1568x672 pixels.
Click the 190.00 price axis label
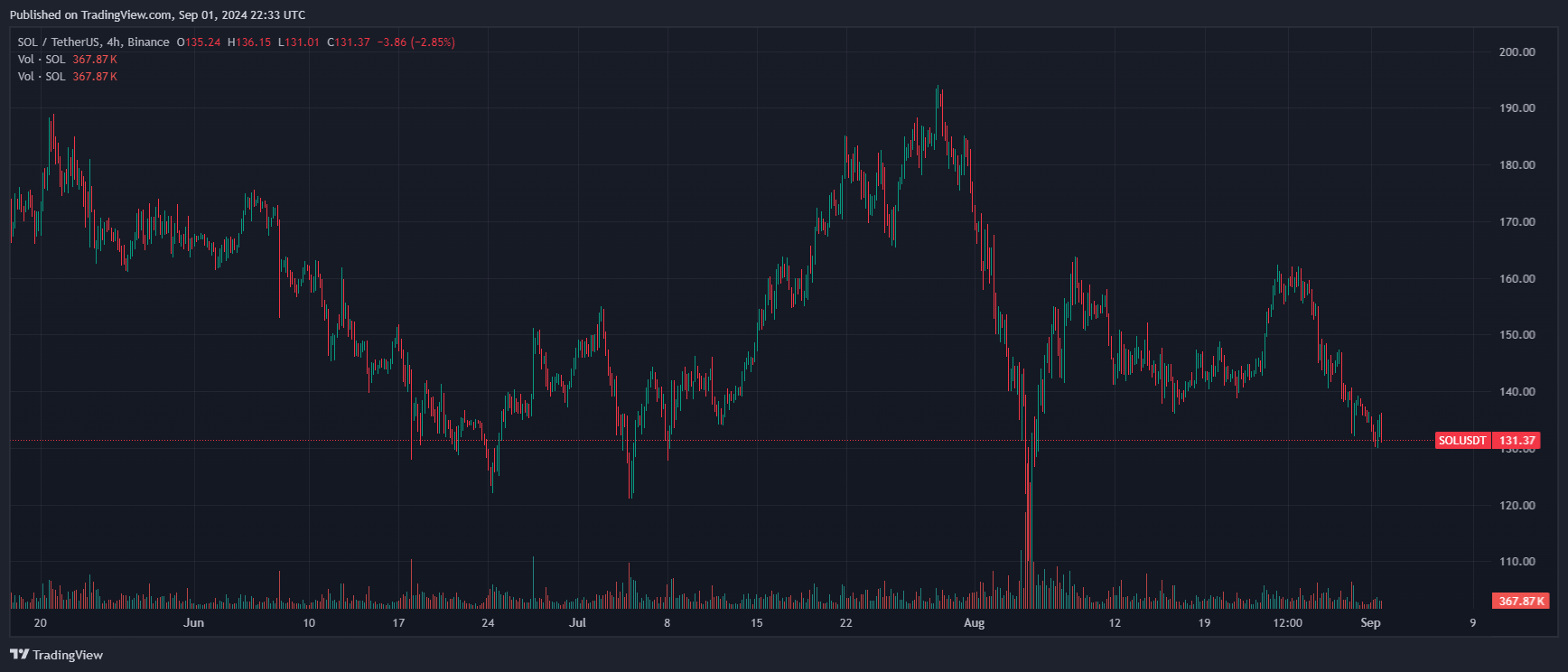point(1517,108)
